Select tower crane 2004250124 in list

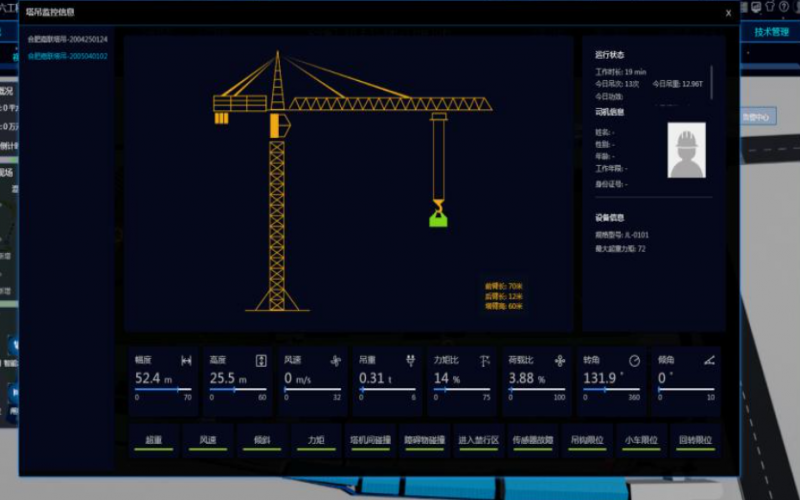click(x=67, y=39)
